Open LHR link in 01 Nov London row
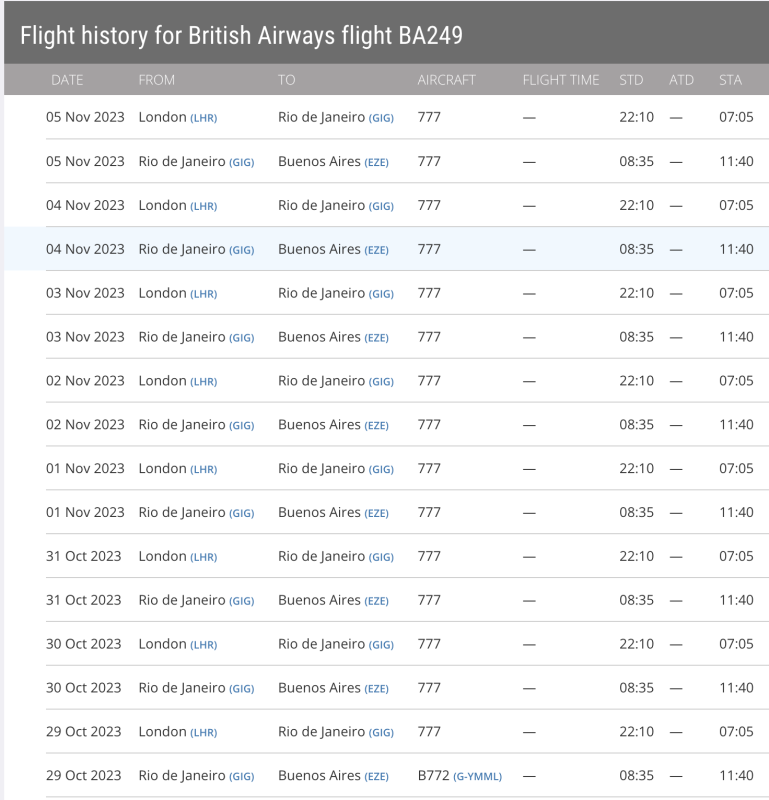 204,469
